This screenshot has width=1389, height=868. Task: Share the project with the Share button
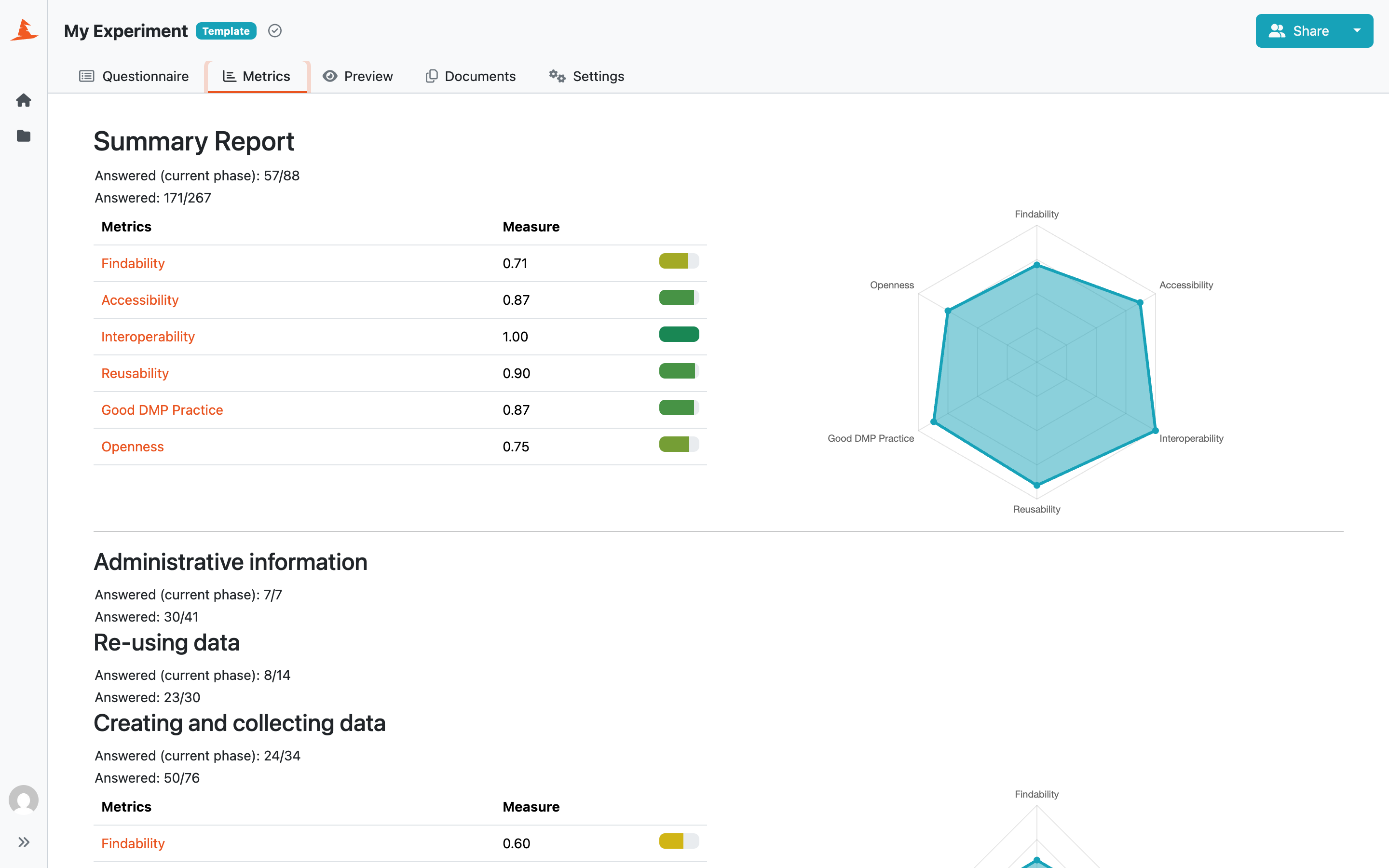pos(1299,31)
